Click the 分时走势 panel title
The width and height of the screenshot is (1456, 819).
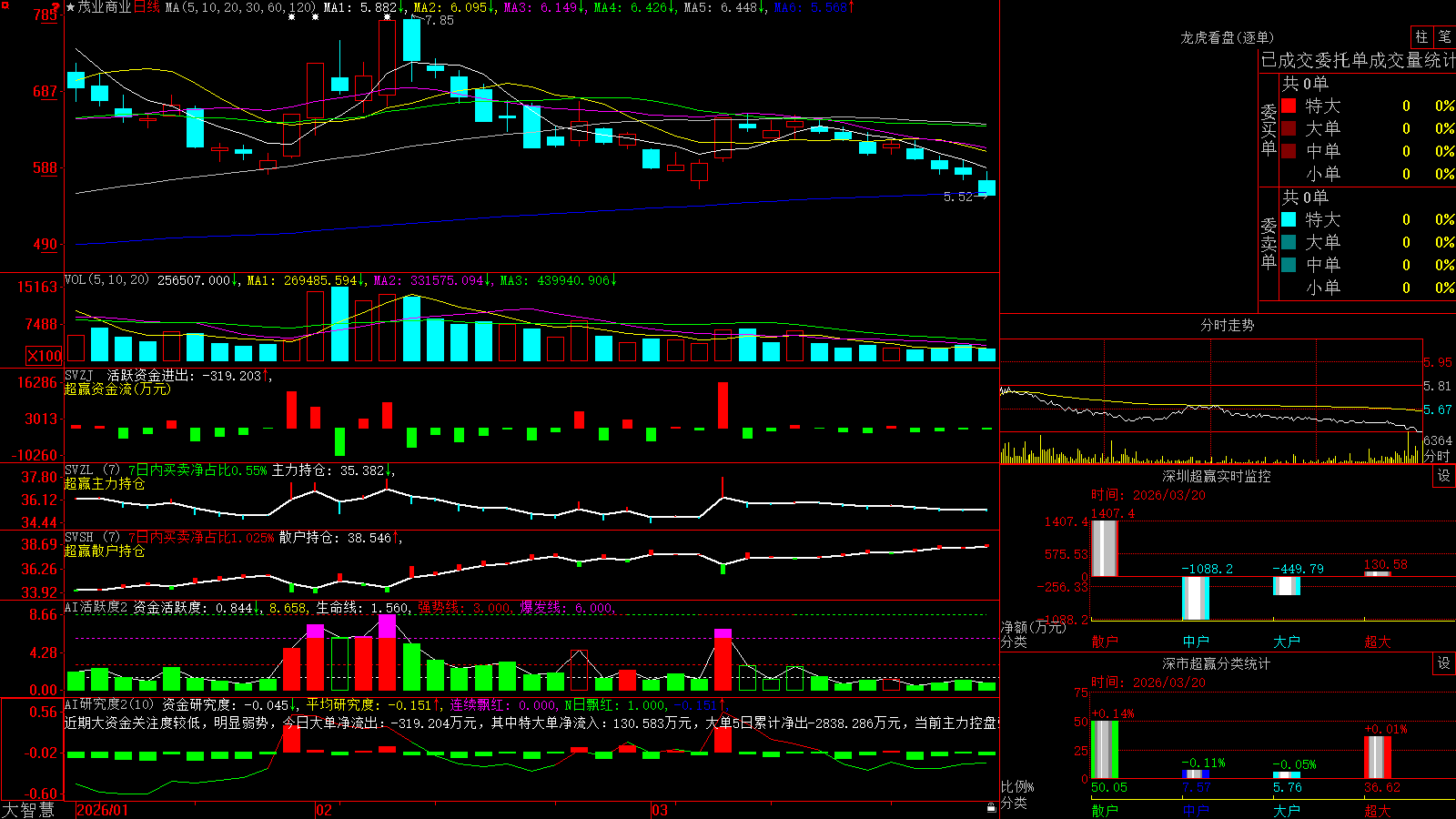[1227, 325]
